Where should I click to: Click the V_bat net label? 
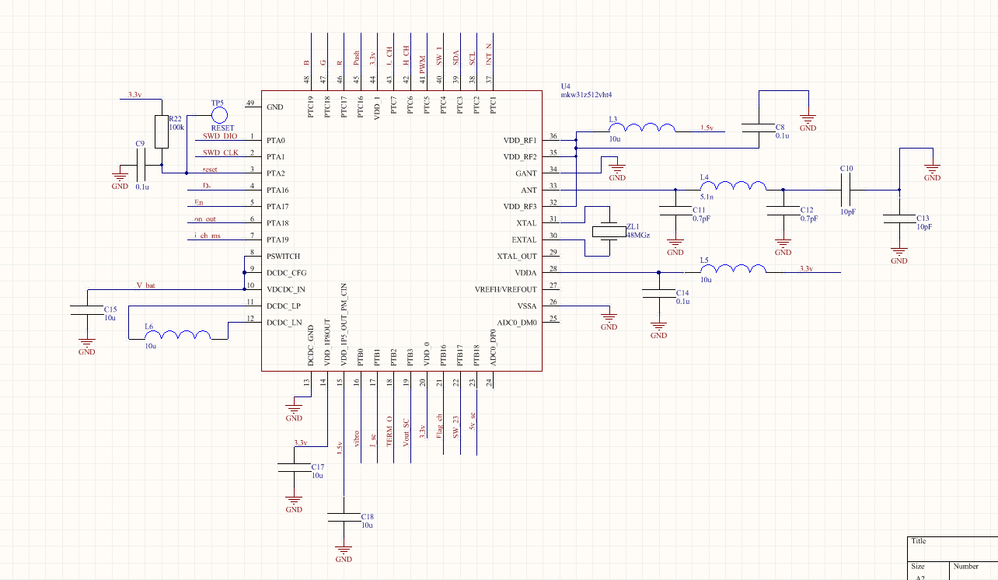(145, 284)
